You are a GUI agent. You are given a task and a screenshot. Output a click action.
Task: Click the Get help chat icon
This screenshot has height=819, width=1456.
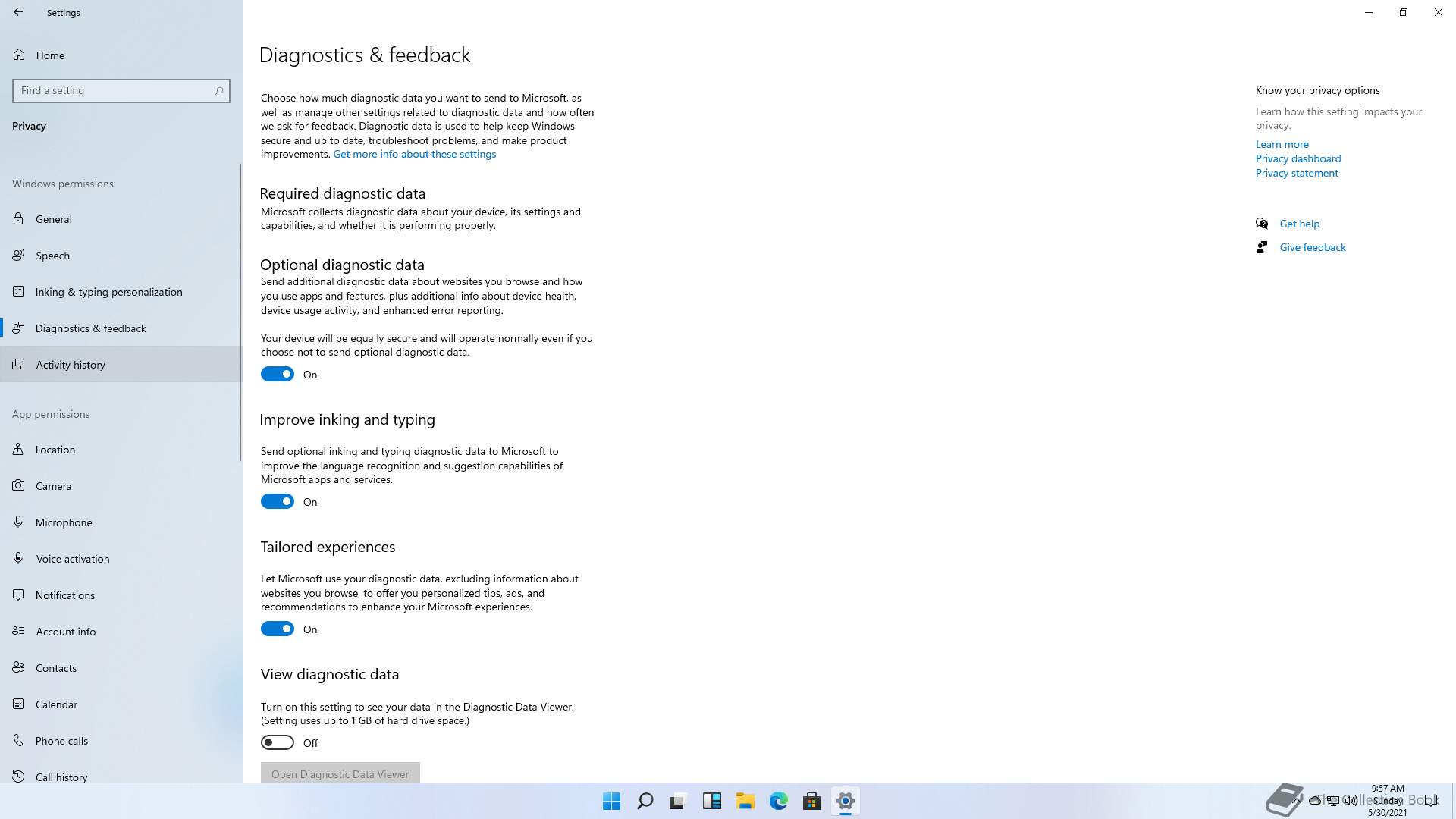(x=1262, y=224)
